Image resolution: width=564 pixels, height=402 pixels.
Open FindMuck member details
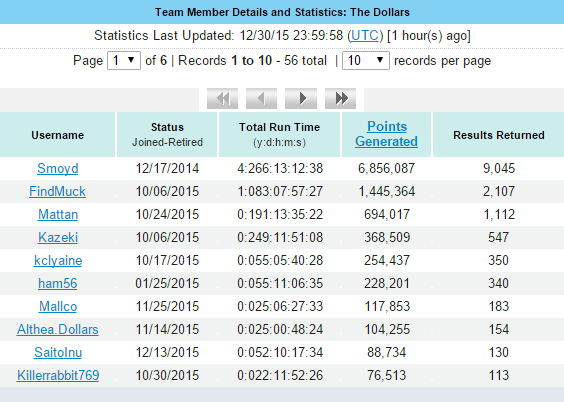pos(58,191)
